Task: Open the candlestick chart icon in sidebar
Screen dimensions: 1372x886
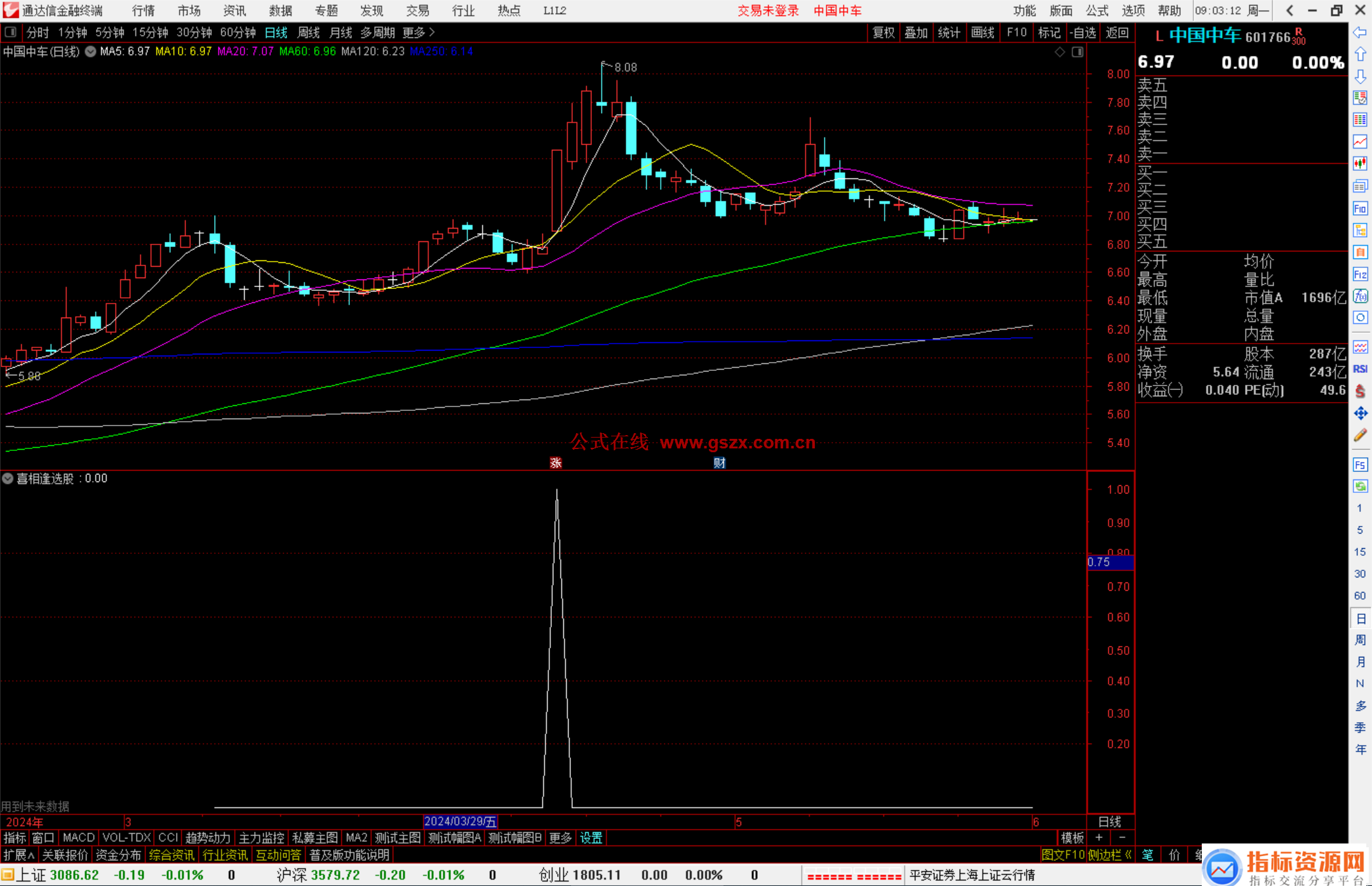Action: click(1360, 164)
